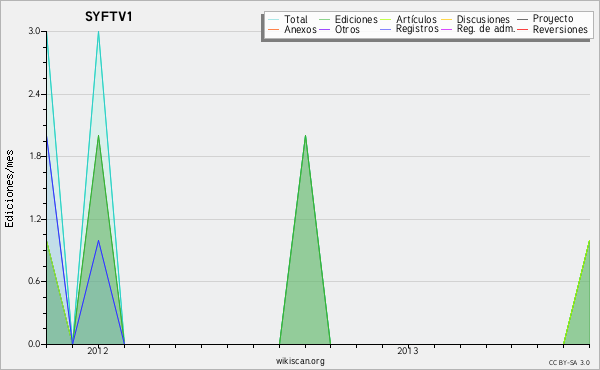Image resolution: width=600 pixels, height=370 pixels.
Task: Click the Artículos legend entry
Action: point(408,19)
